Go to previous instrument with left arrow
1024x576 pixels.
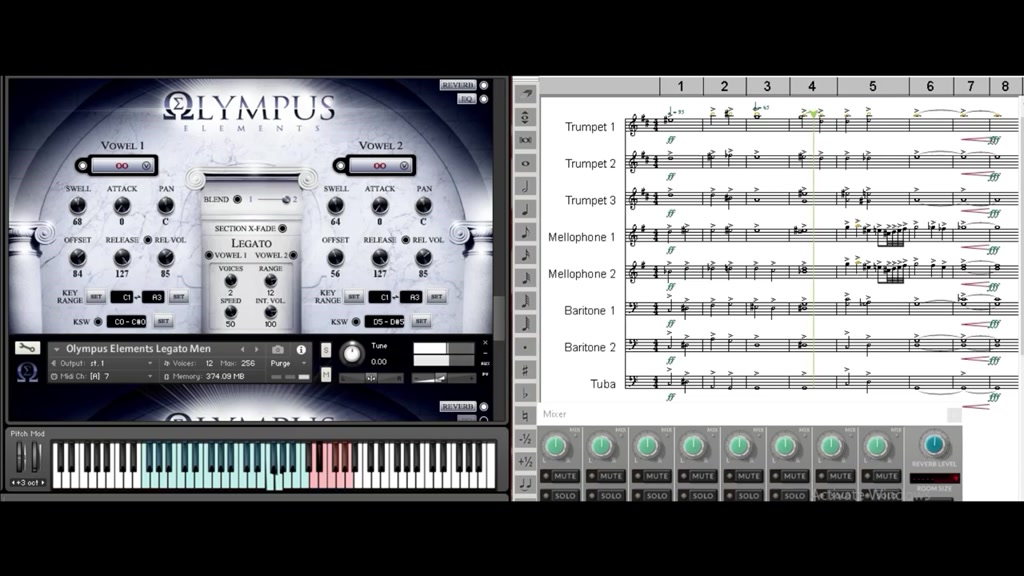click(242, 349)
